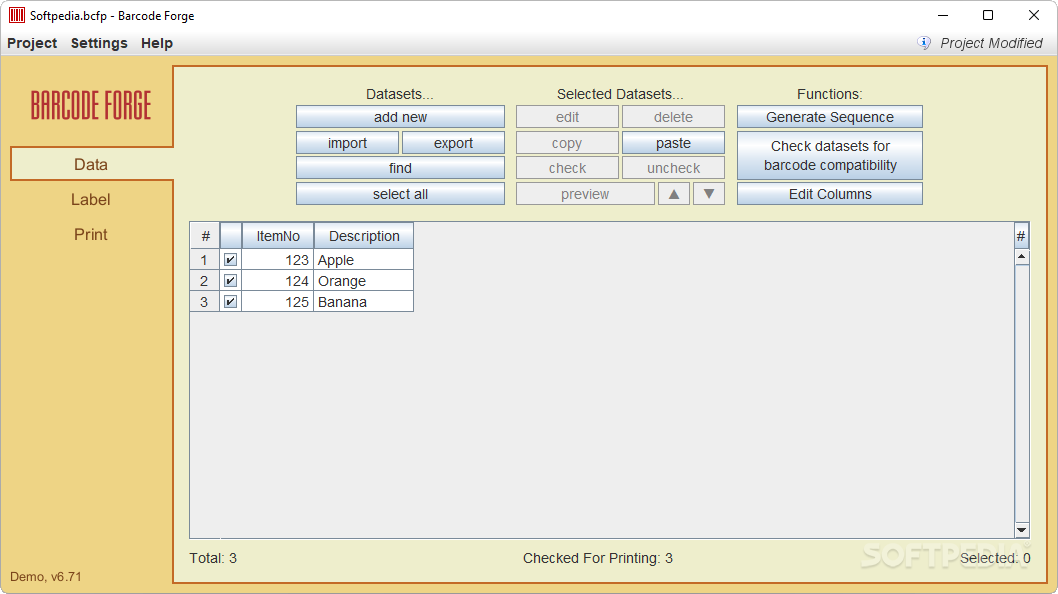1058x594 pixels.
Task: Move selected dataset down with the arrow
Action: 708,194
